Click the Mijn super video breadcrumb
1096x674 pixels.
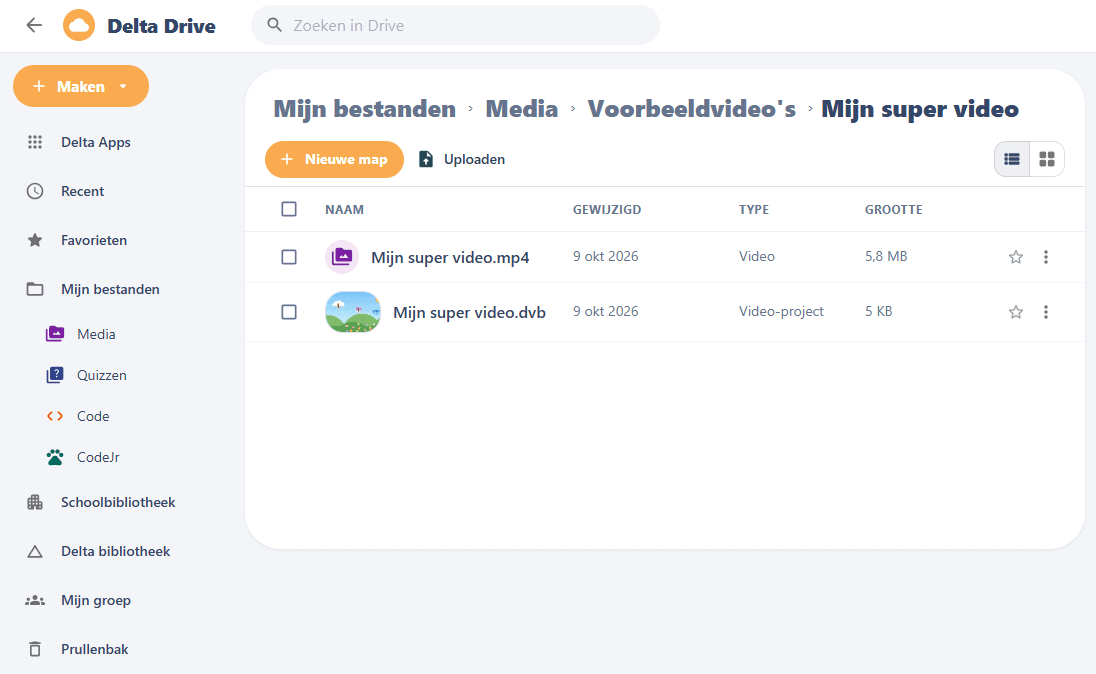pyautogui.click(x=920, y=109)
